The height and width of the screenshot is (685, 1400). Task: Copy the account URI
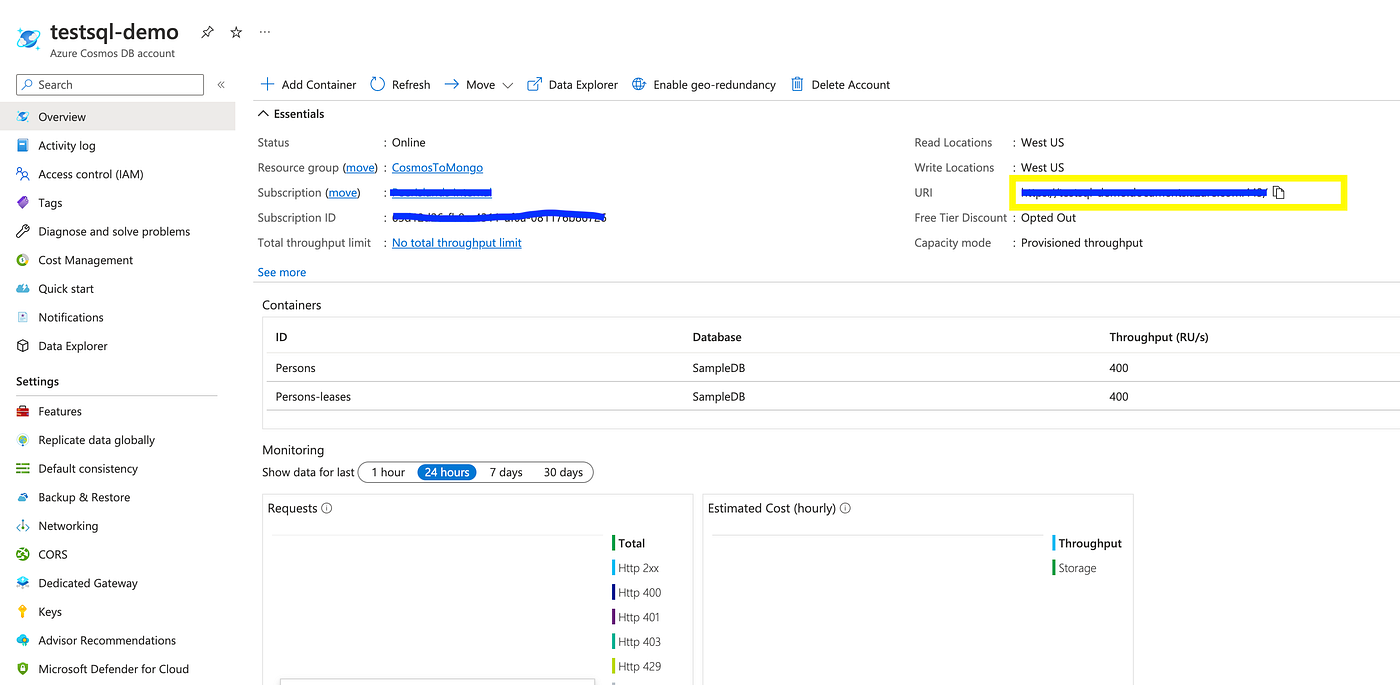tap(1279, 192)
